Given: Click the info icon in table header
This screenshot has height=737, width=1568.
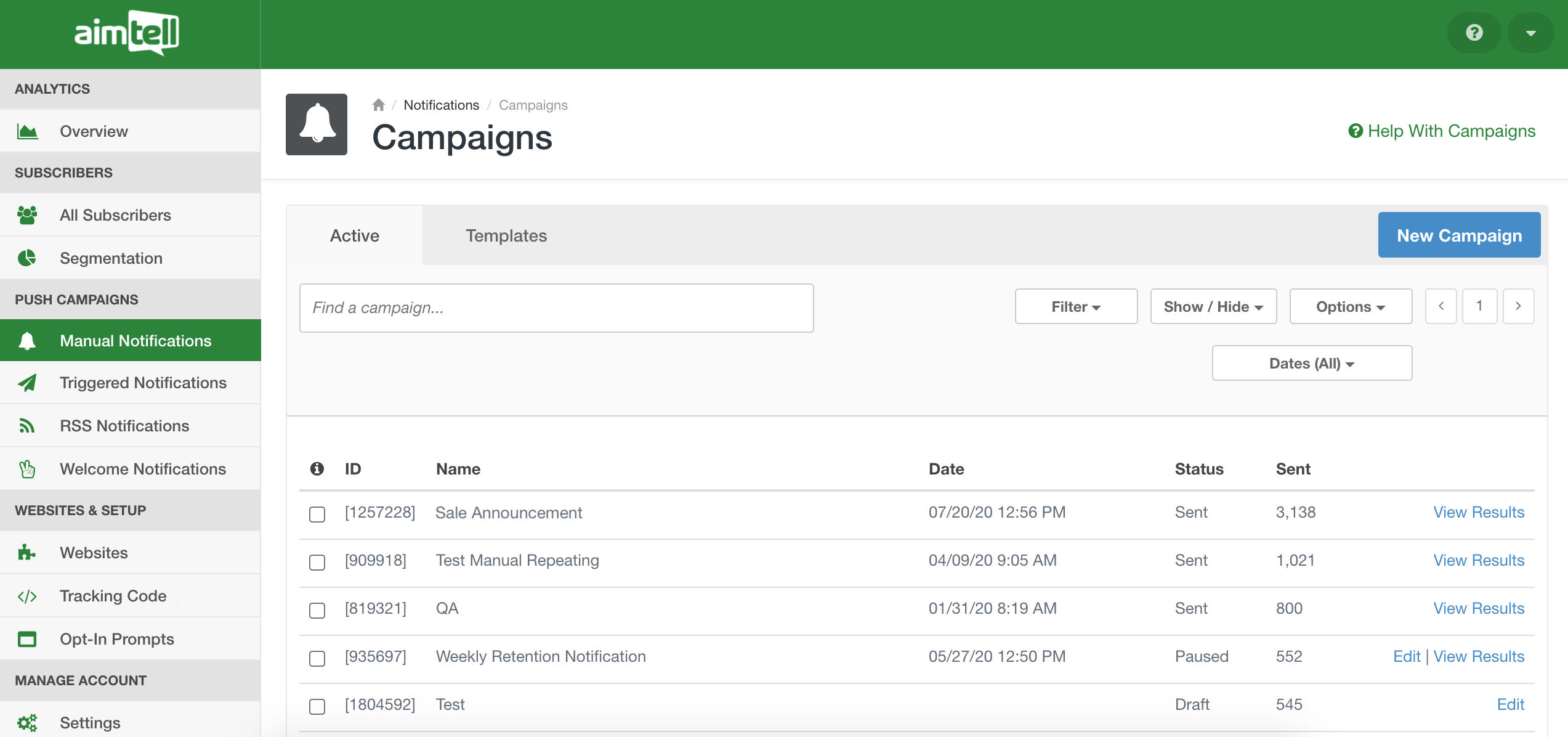Looking at the screenshot, I should point(317,469).
